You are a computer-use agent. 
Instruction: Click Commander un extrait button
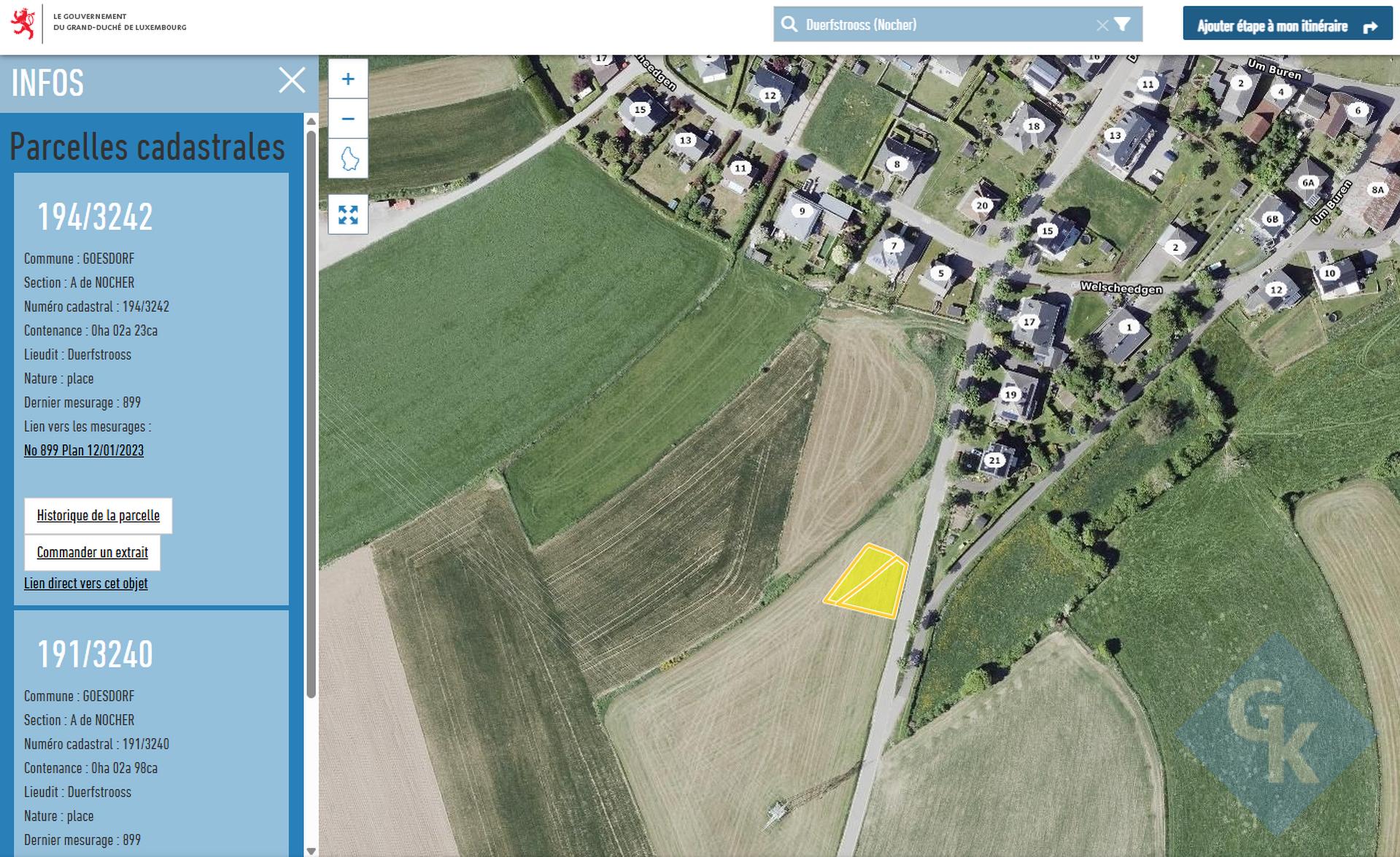coord(93,553)
